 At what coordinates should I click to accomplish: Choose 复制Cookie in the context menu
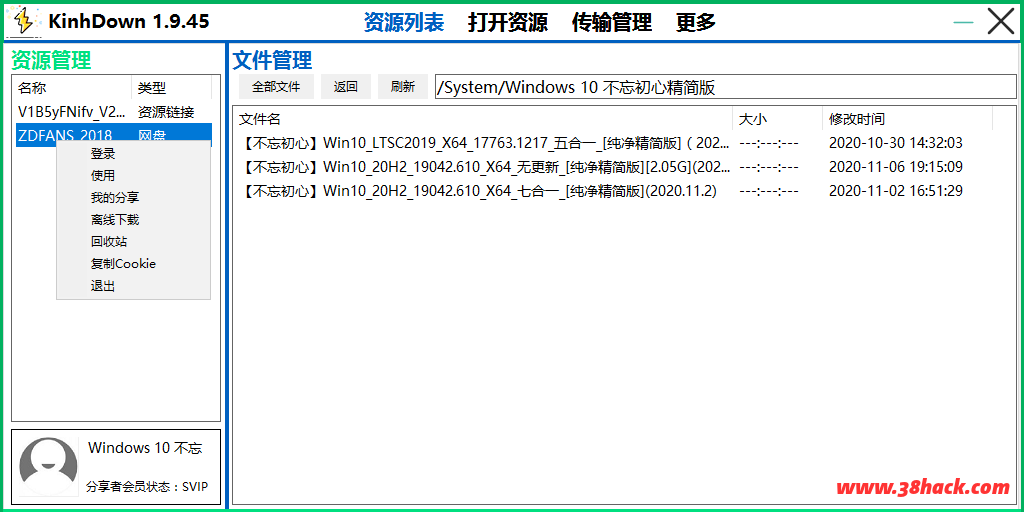(x=123, y=264)
